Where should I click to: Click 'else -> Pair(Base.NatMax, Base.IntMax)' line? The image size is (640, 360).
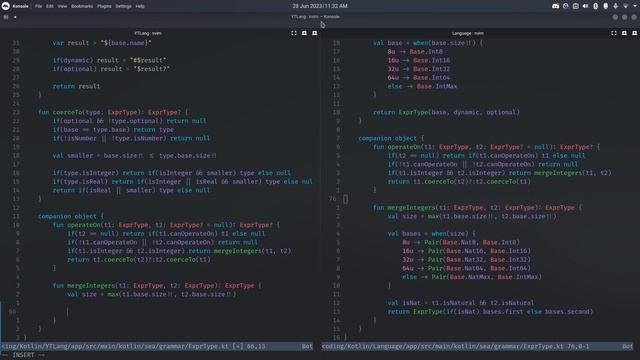click(472, 277)
